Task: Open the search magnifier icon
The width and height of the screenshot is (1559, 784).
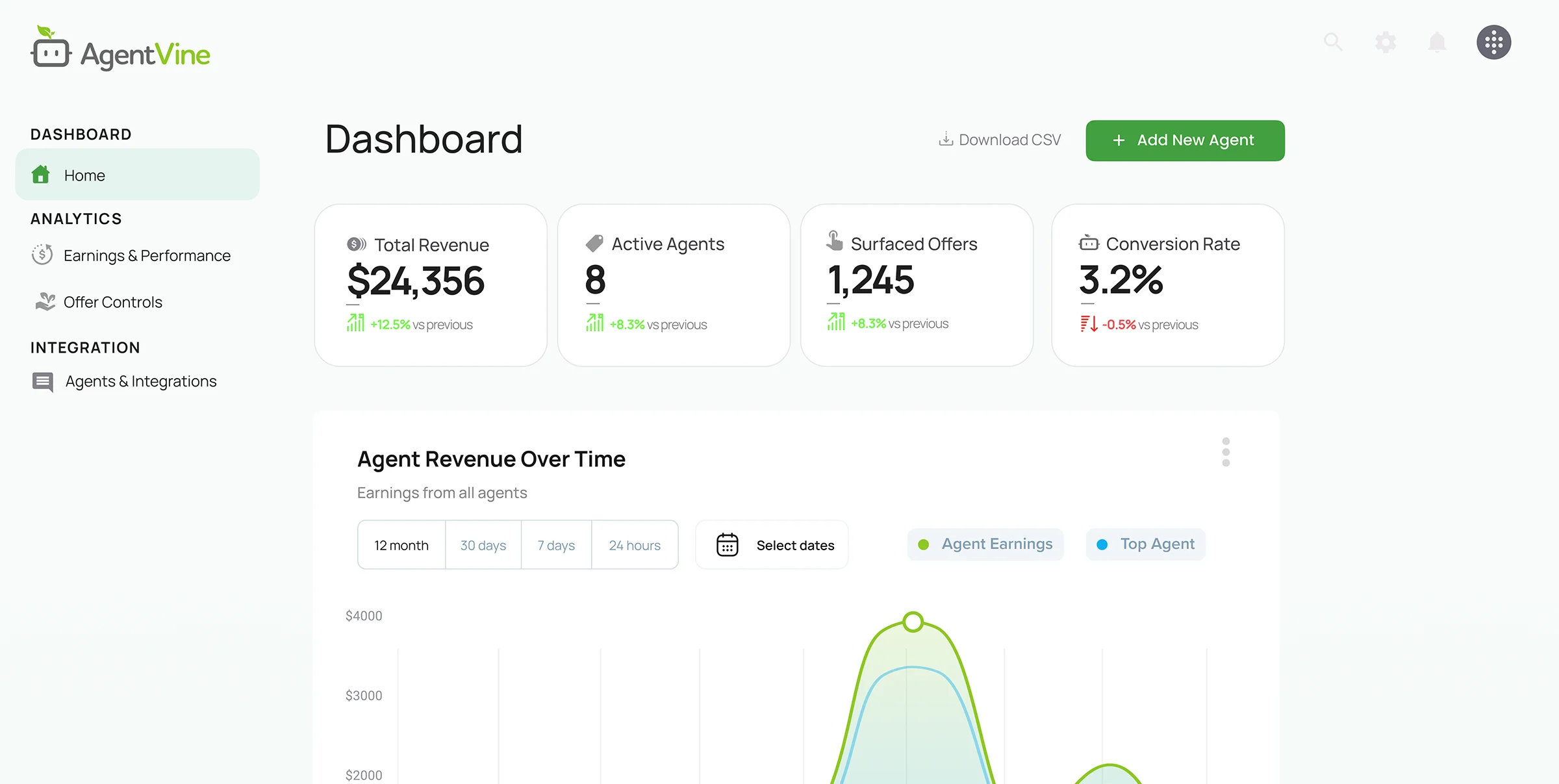Action: click(x=1333, y=42)
